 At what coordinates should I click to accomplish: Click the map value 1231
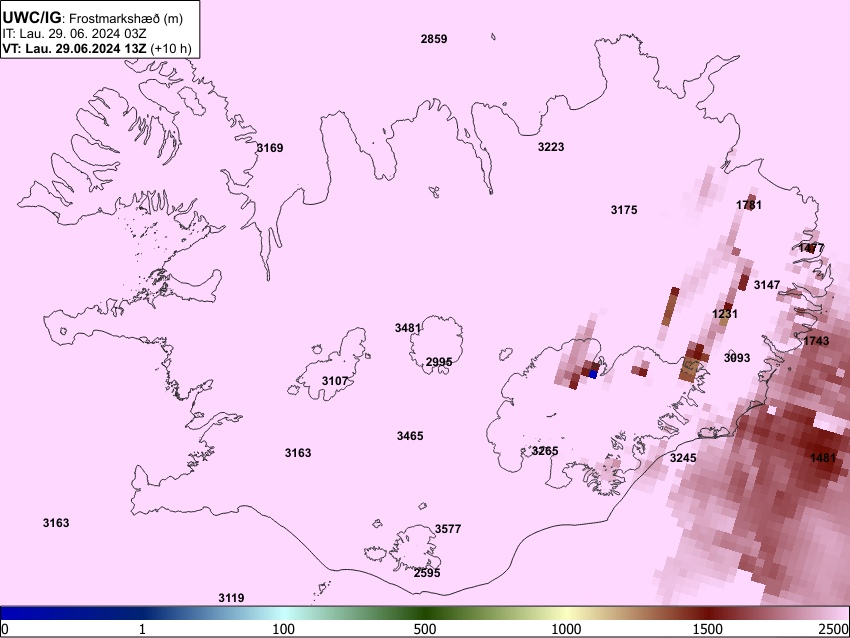coord(725,314)
